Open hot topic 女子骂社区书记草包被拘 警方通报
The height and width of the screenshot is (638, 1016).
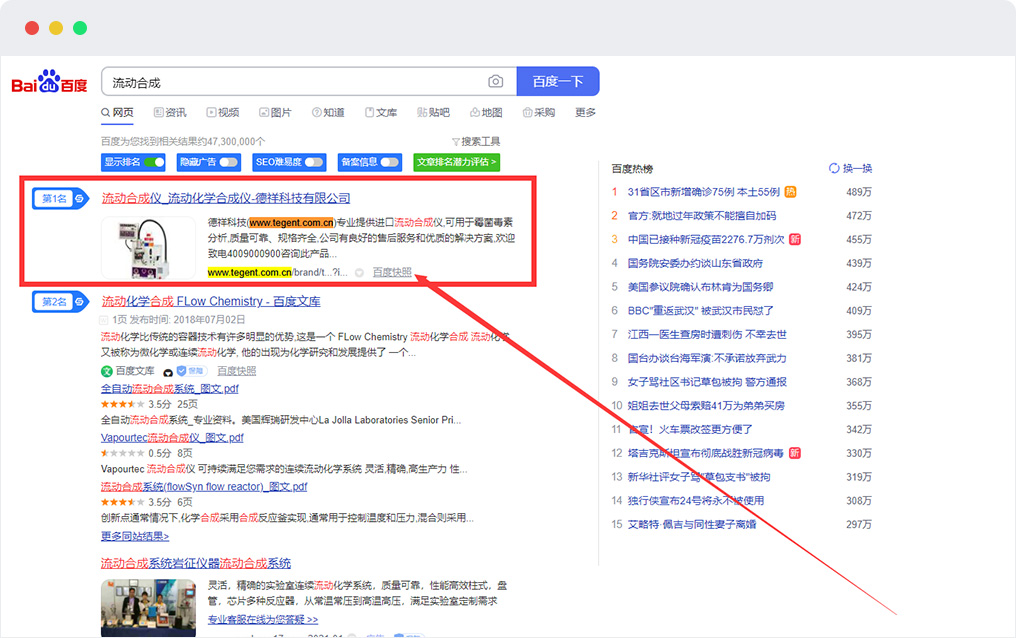[707, 382]
